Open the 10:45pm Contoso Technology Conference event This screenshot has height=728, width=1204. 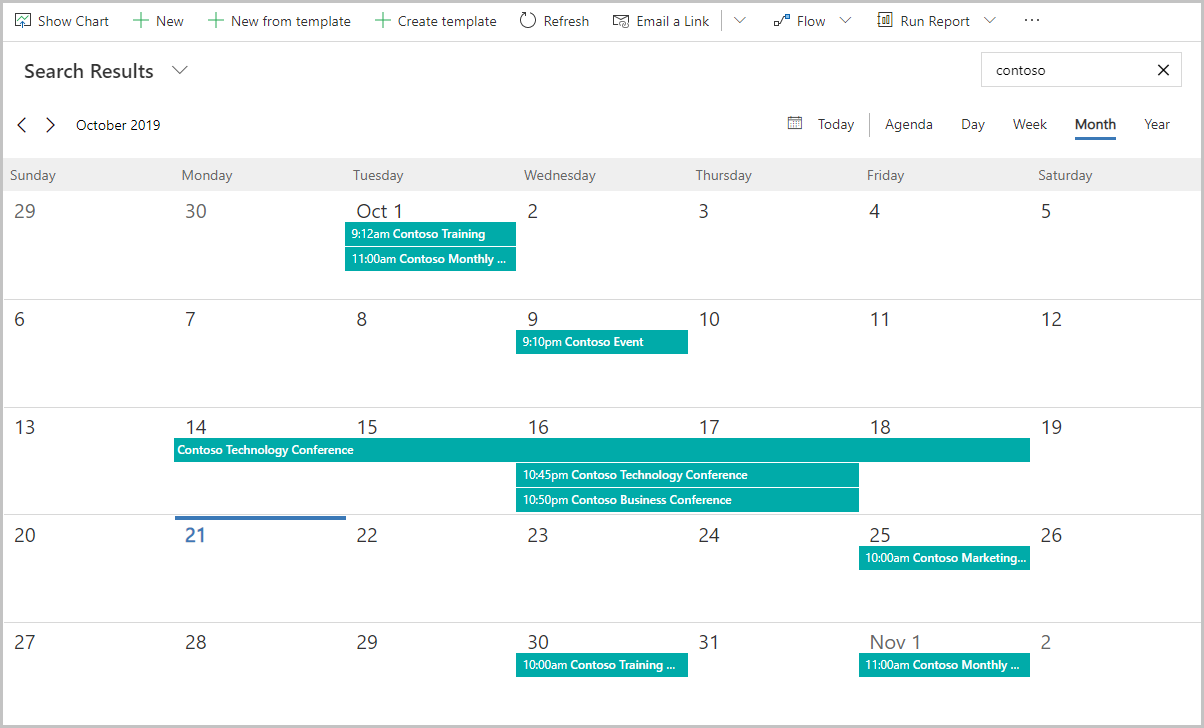click(x=687, y=475)
